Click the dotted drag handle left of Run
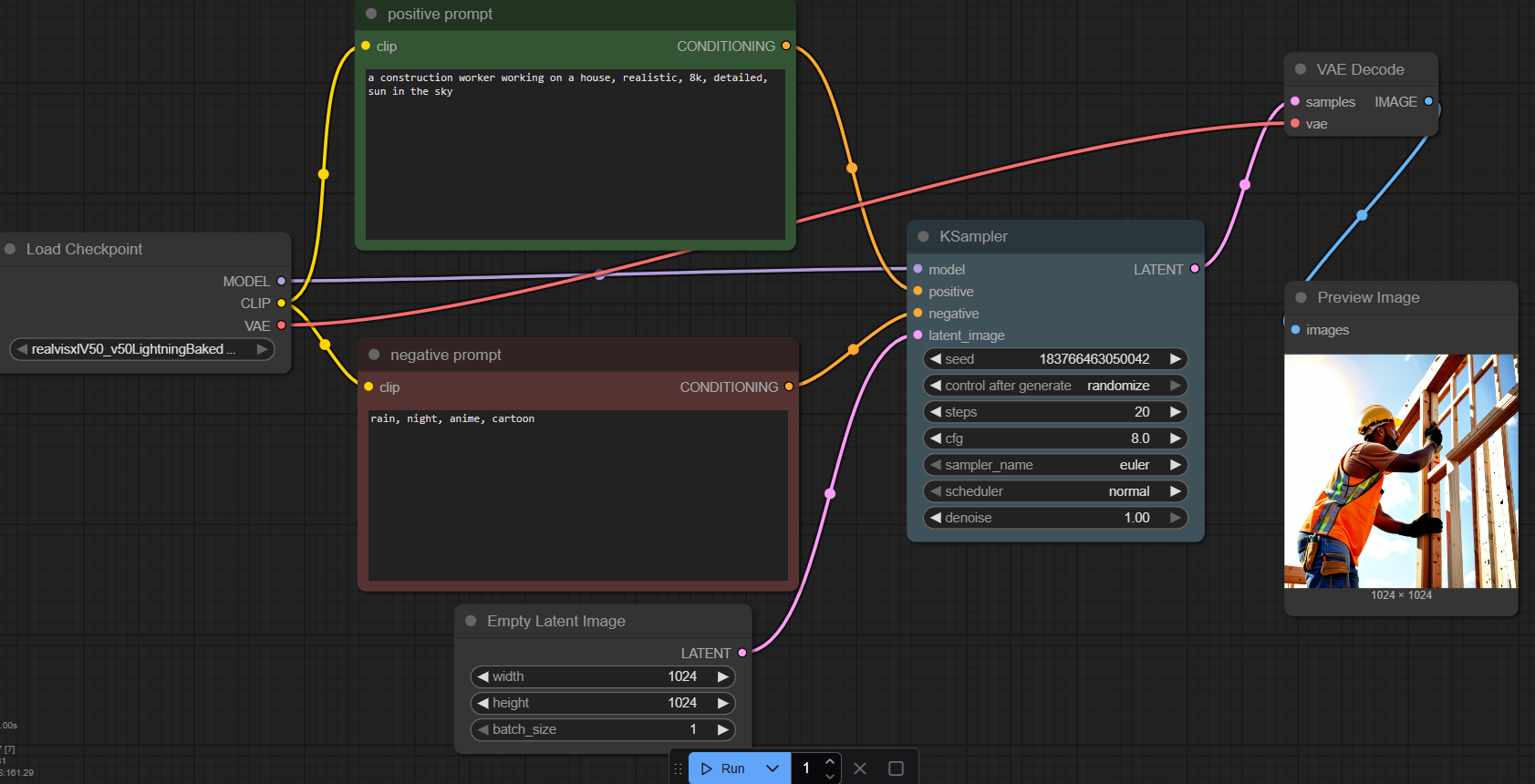Image resolution: width=1535 pixels, height=784 pixels. click(678, 769)
